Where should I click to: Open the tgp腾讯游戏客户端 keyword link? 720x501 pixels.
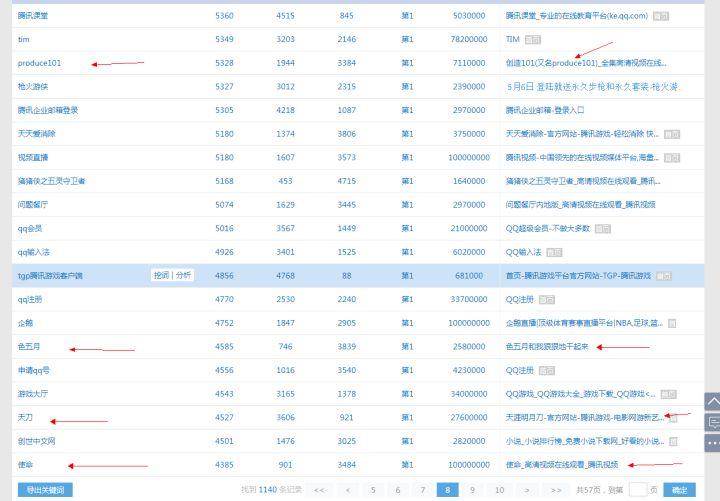coord(50,276)
